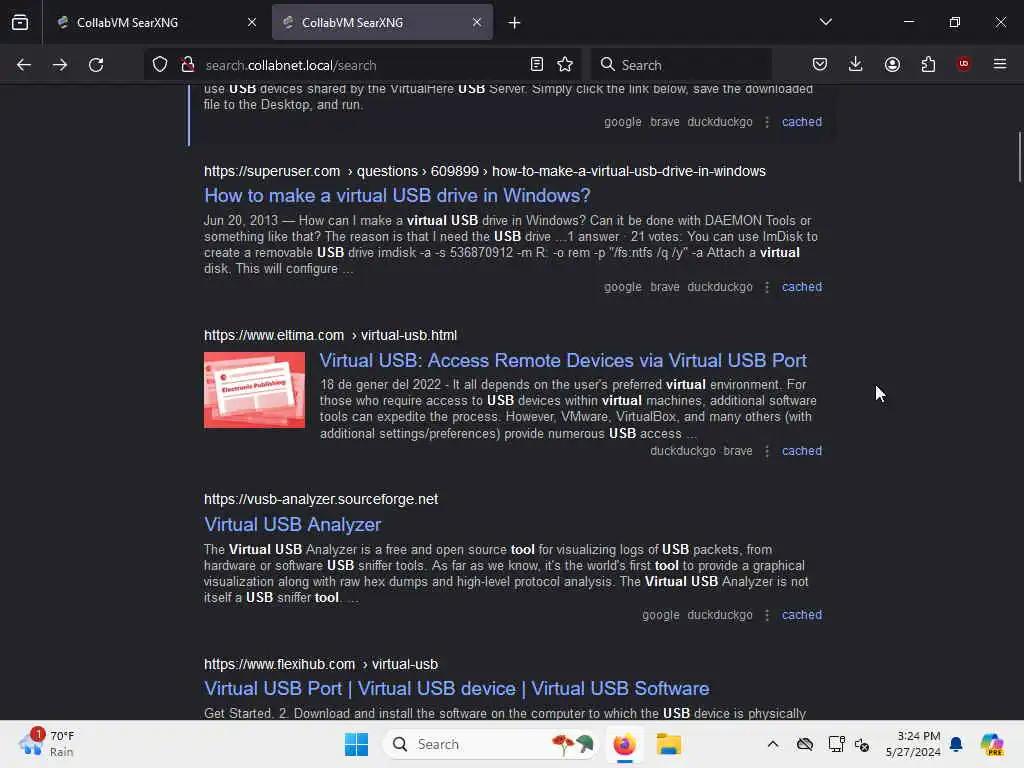
Task: Focus the Firefox Search box
Action: [x=682, y=65]
